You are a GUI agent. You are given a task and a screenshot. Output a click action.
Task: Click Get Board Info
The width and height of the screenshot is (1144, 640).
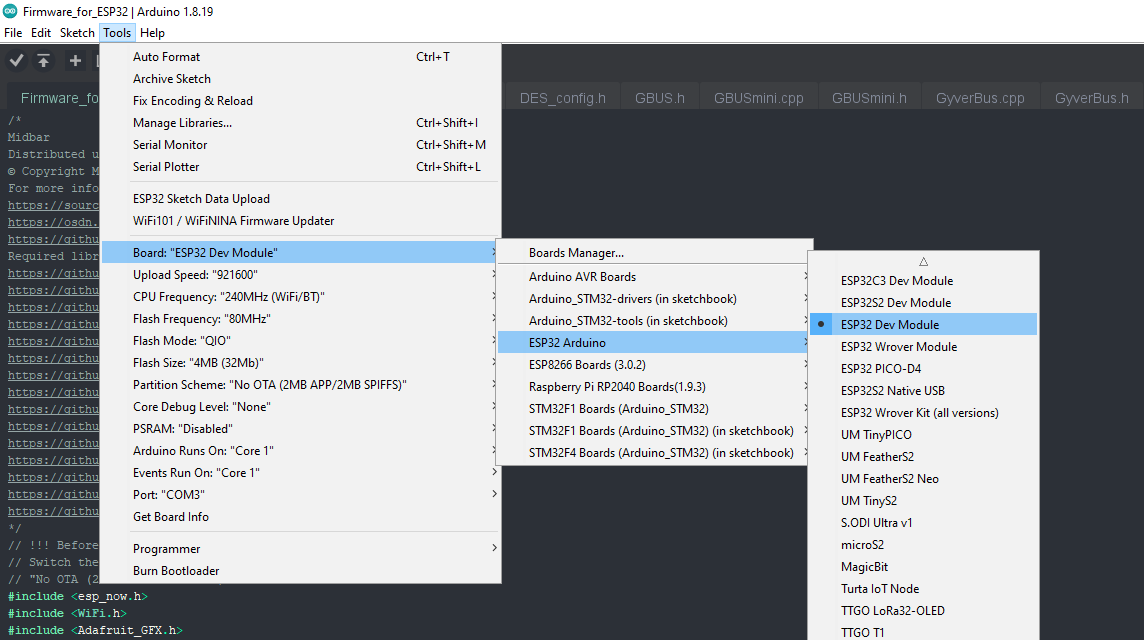pyautogui.click(x=301, y=516)
